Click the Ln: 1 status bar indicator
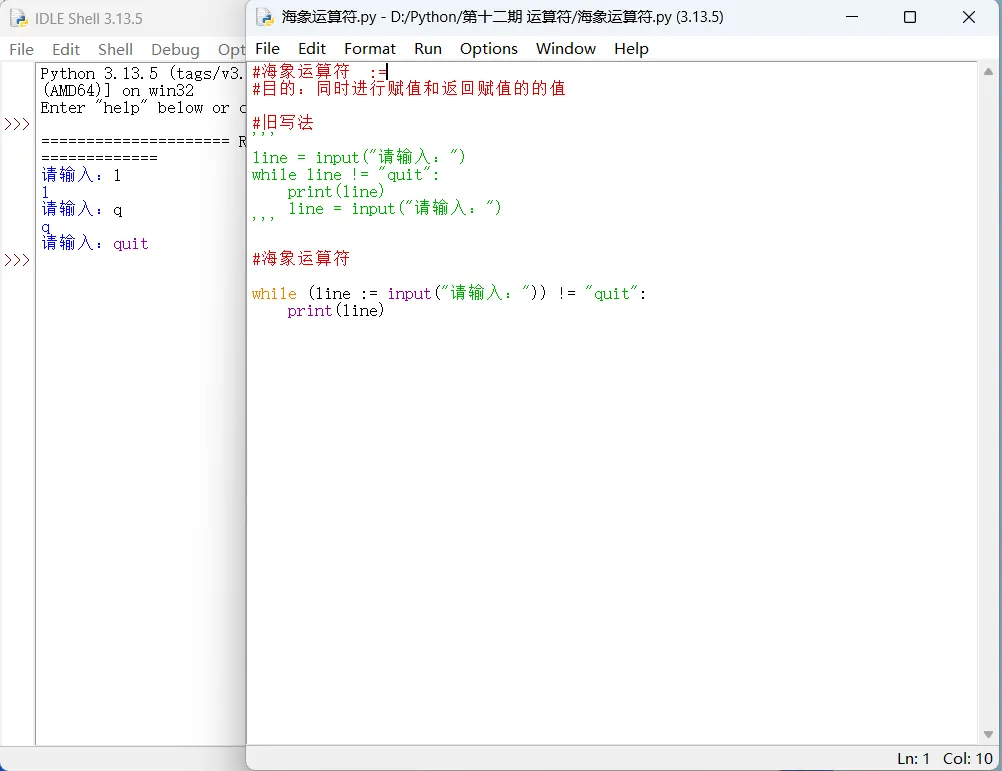The width and height of the screenshot is (1002, 771). [x=913, y=758]
